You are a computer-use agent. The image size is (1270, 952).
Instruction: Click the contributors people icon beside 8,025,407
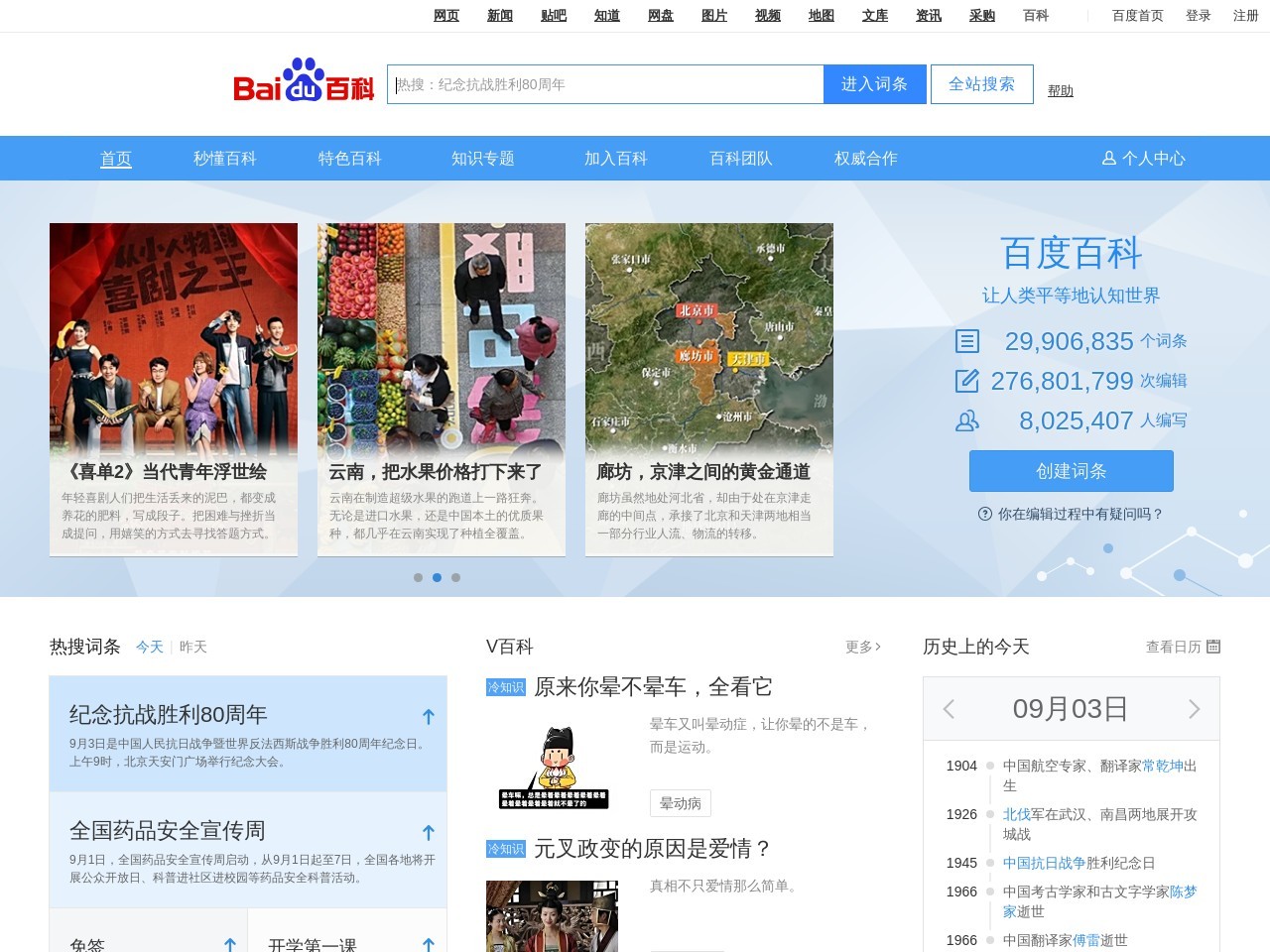(x=966, y=420)
